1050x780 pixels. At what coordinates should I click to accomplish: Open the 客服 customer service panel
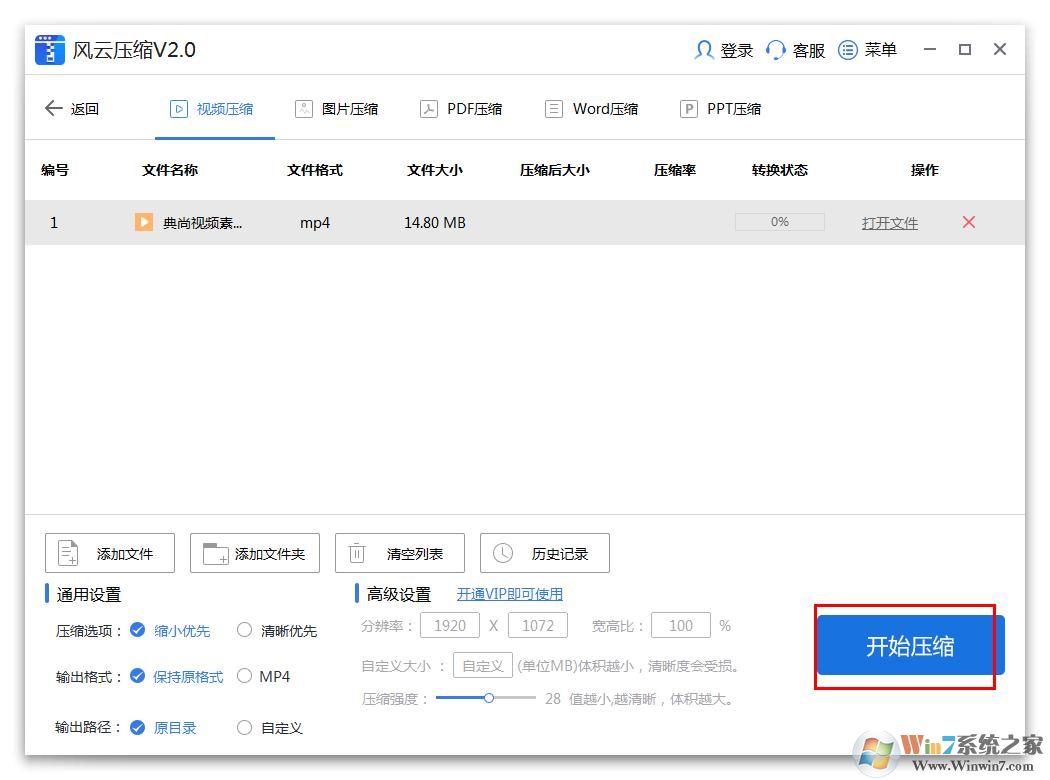click(796, 50)
